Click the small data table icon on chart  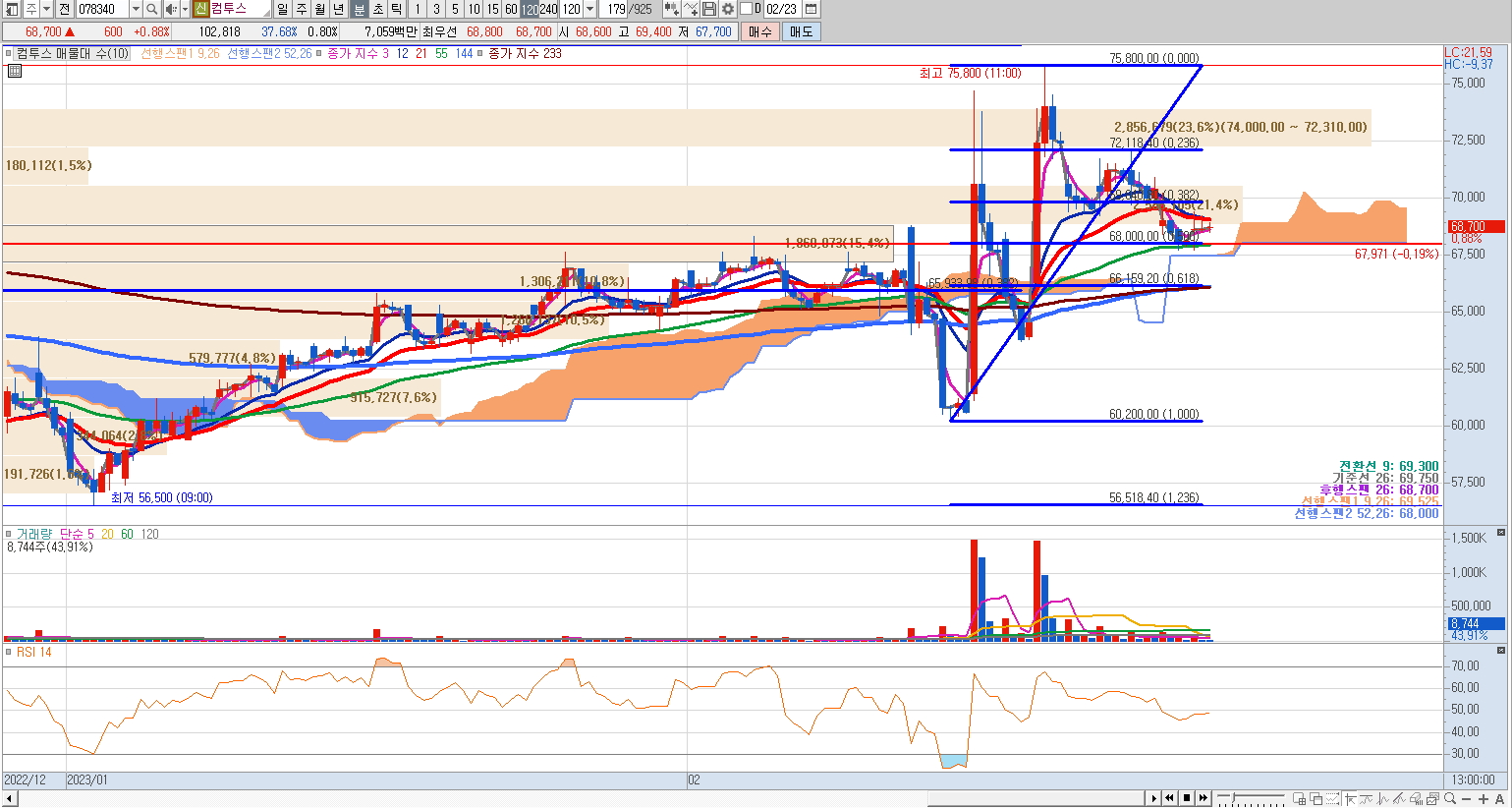tap(15, 71)
